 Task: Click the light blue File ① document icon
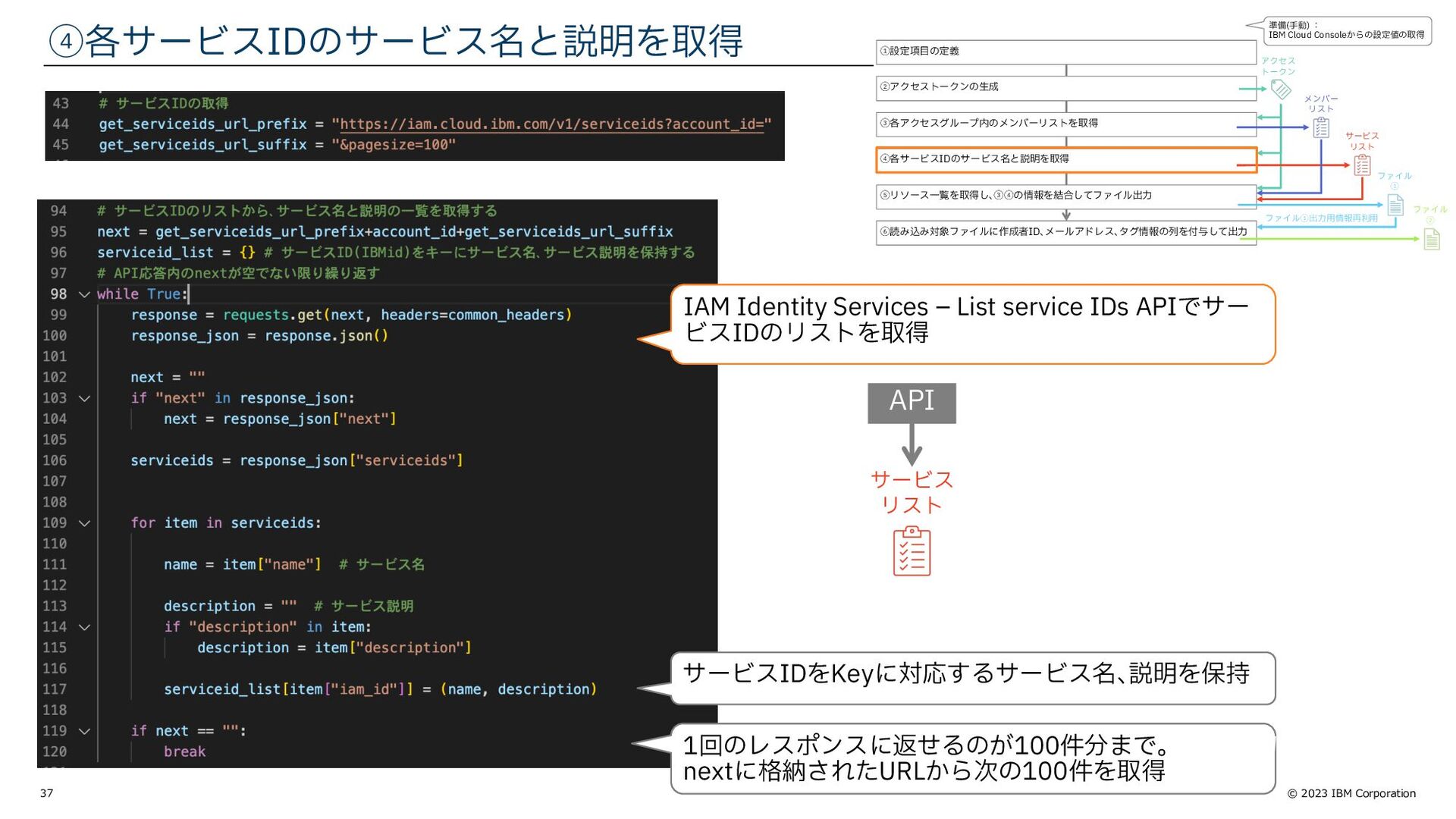[1395, 205]
